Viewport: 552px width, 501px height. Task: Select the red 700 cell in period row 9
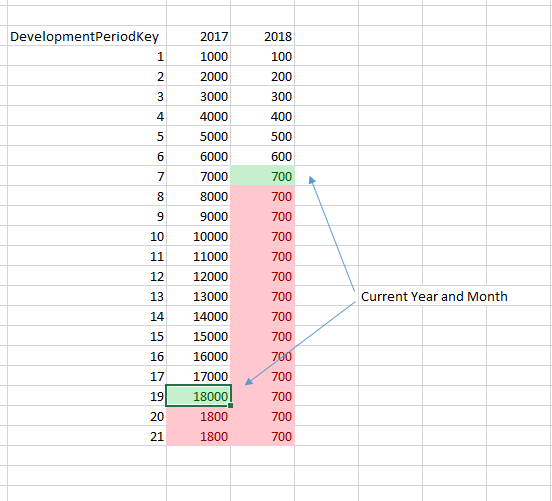(263, 216)
